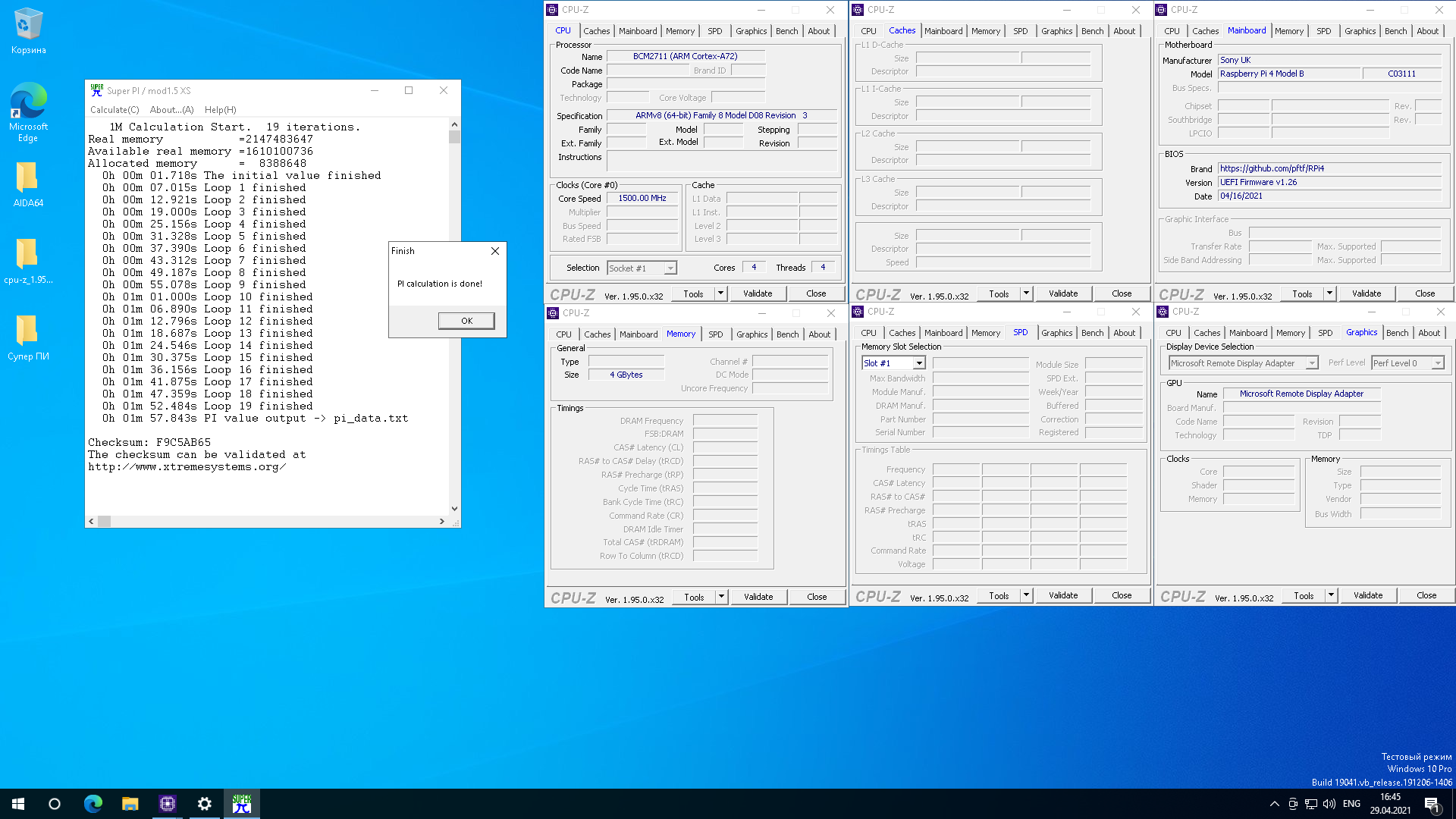The image size is (1456, 819).
Task: Switch to Caches tab in top-left CPU-Z
Action: coord(596,31)
